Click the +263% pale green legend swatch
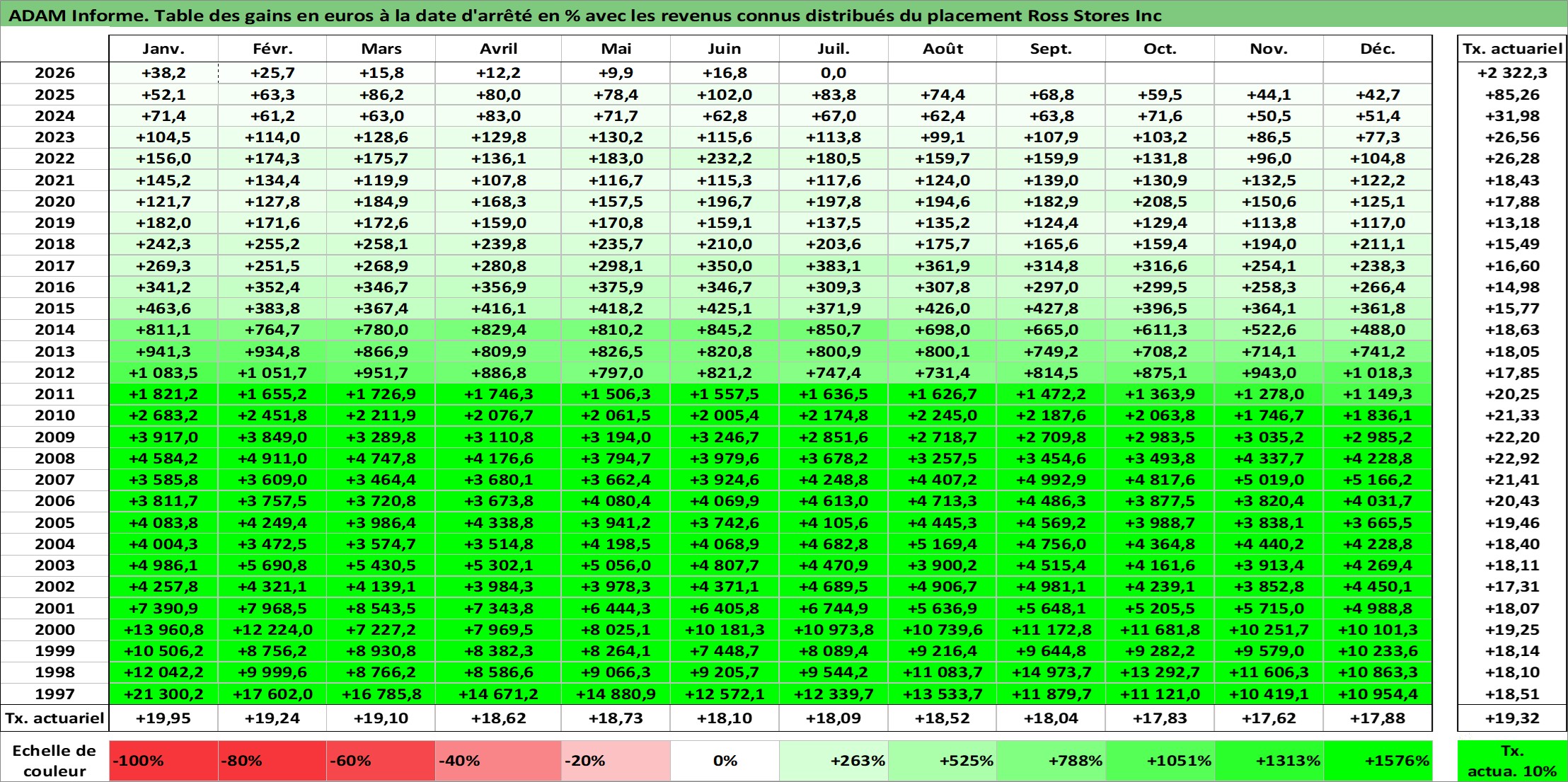 tap(834, 761)
